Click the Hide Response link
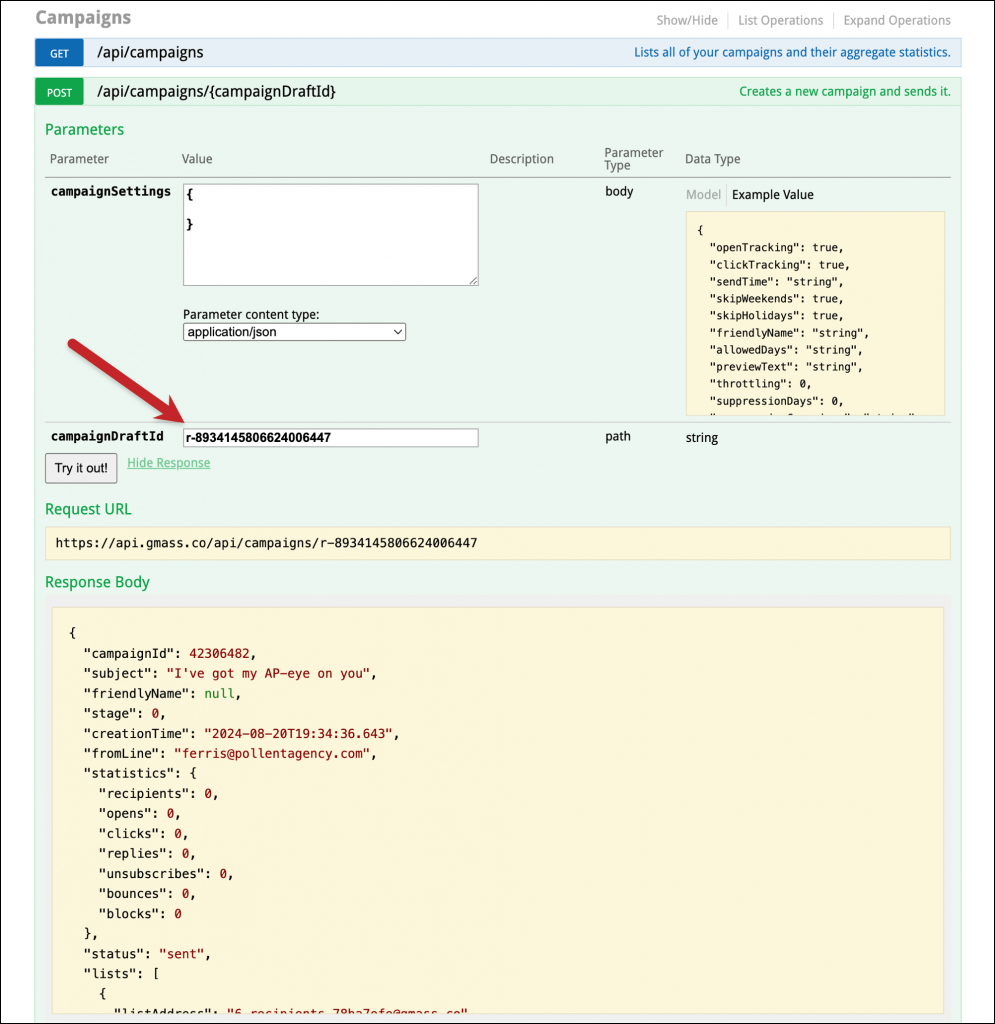The image size is (995, 1024). pos(168,462)
